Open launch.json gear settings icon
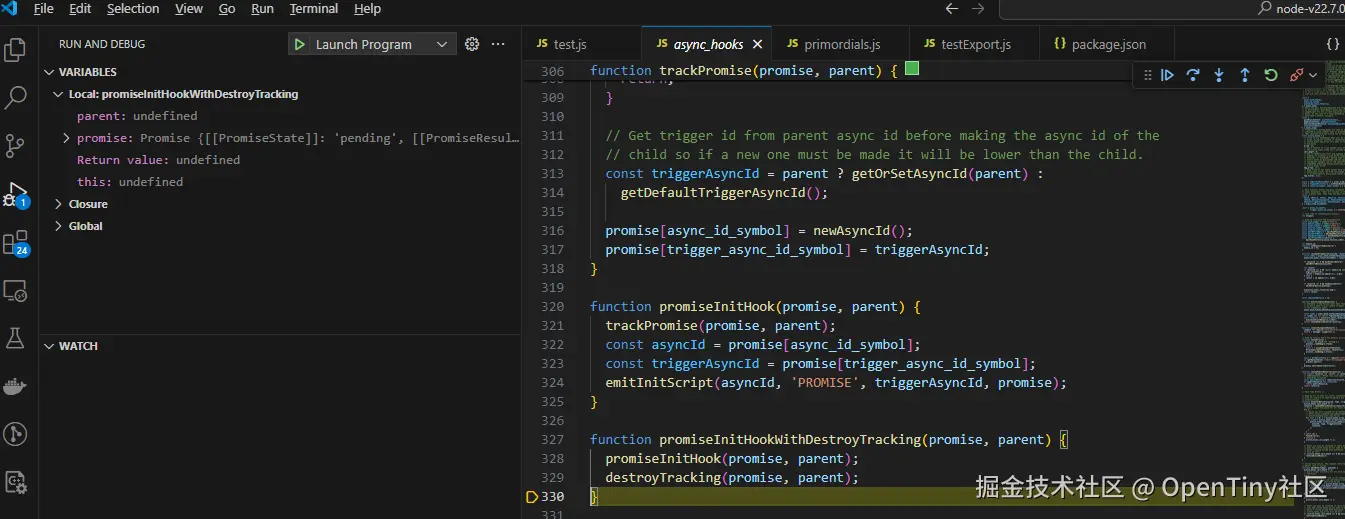This screenshot has height=519, width=1345. click(x=472, y=44)
